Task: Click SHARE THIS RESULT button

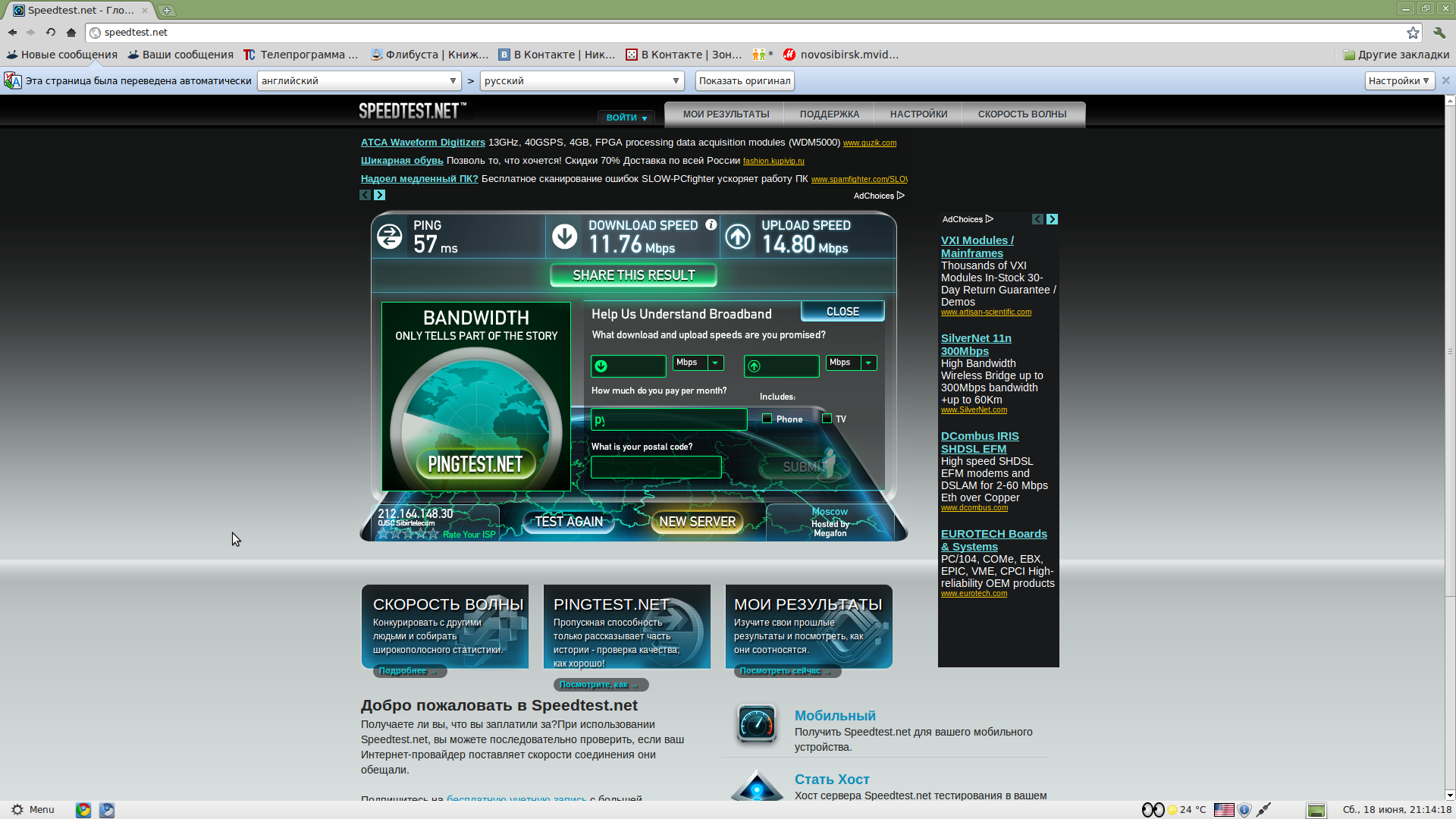Action: [633, 275]
